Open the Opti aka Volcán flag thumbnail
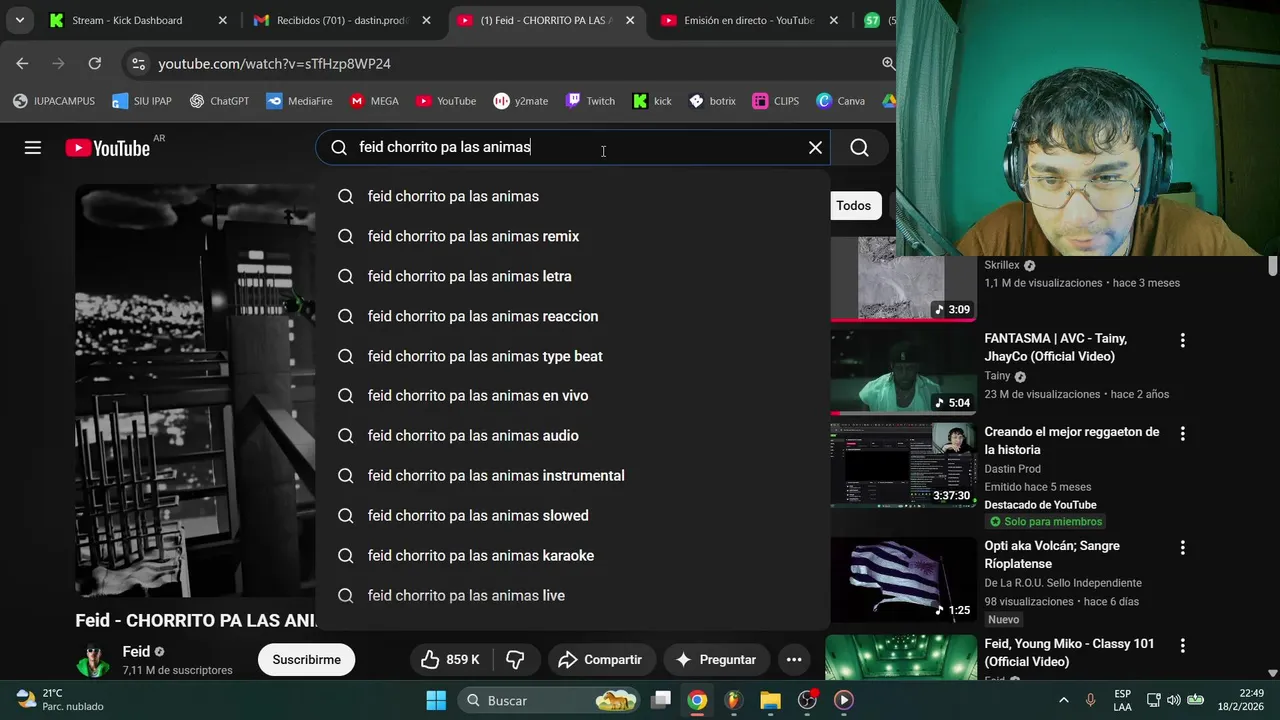 [x=903, y=579]
